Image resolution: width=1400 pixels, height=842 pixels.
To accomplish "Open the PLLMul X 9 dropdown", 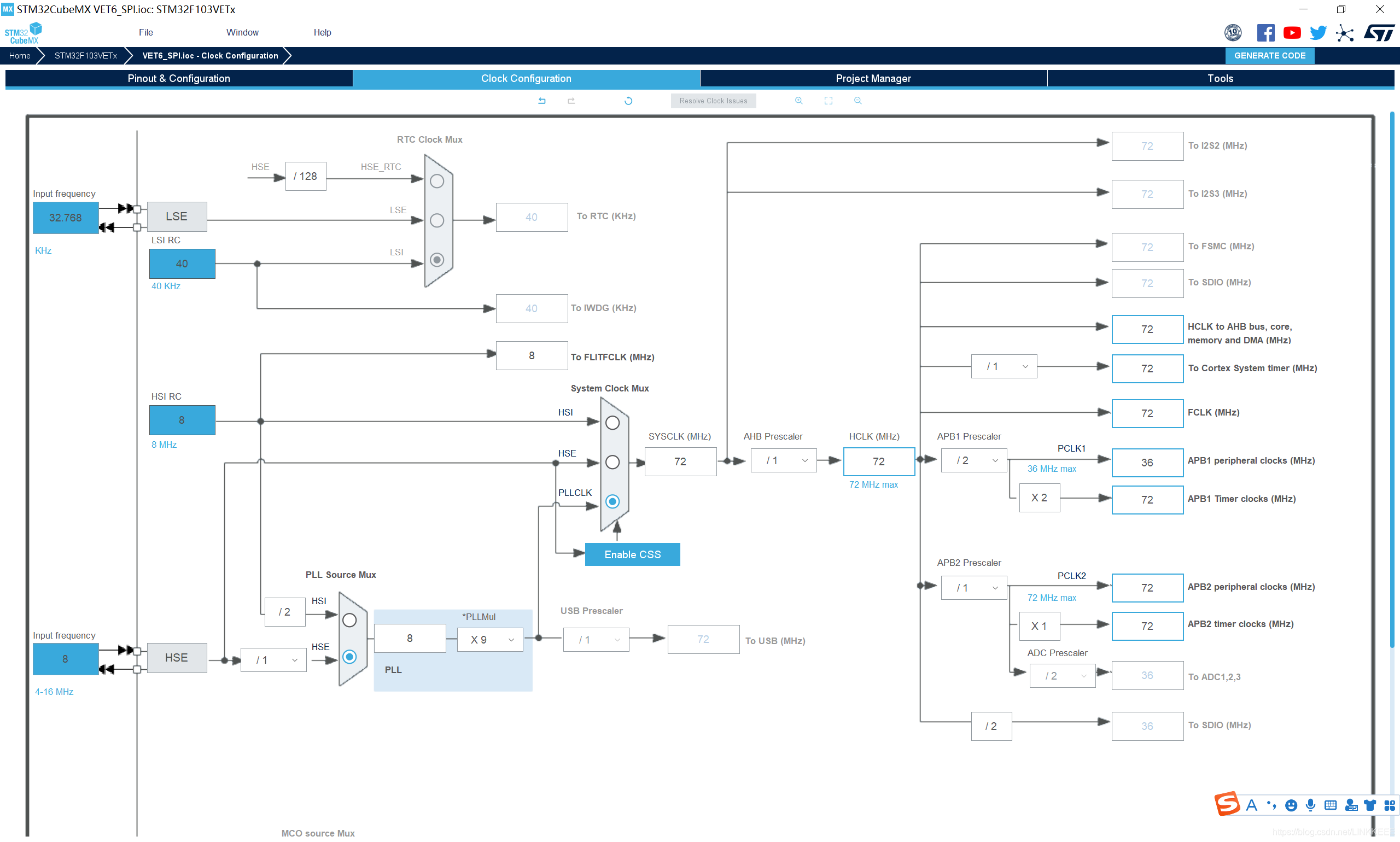I will click(490, 640).
